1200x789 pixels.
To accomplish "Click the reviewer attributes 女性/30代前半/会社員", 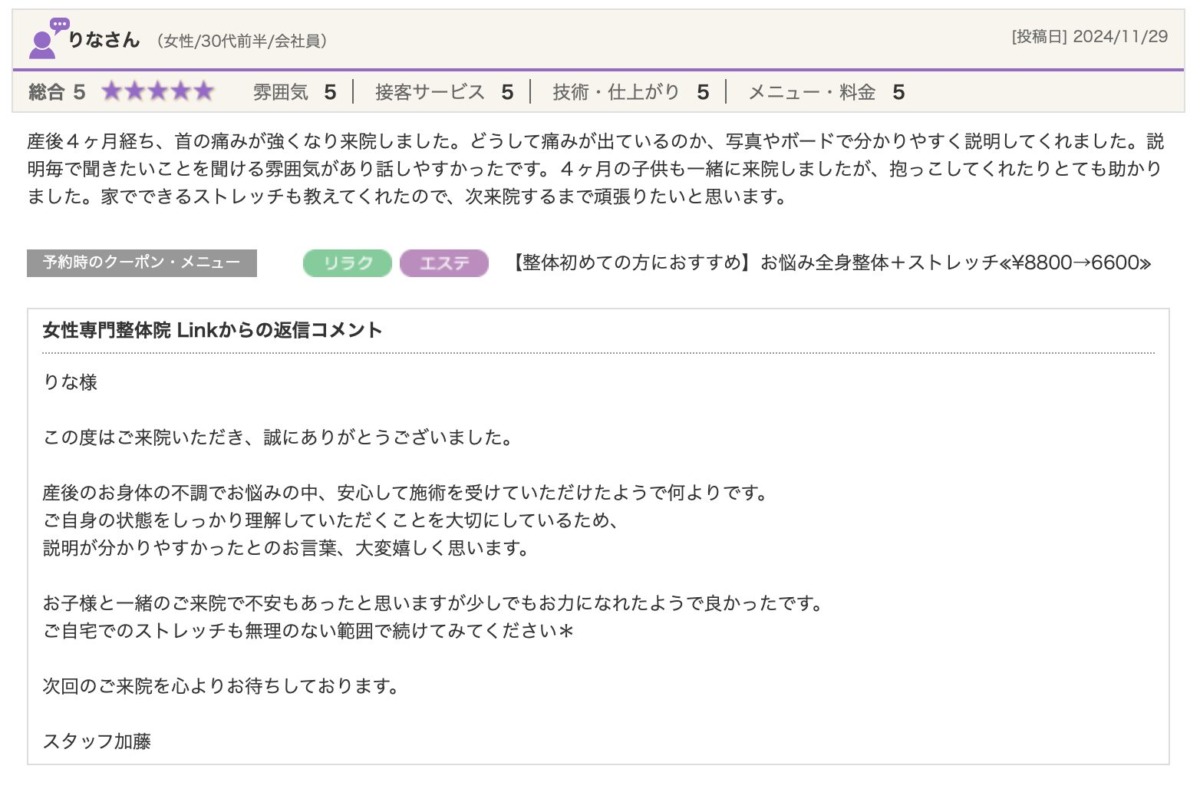I will (242, 41).
